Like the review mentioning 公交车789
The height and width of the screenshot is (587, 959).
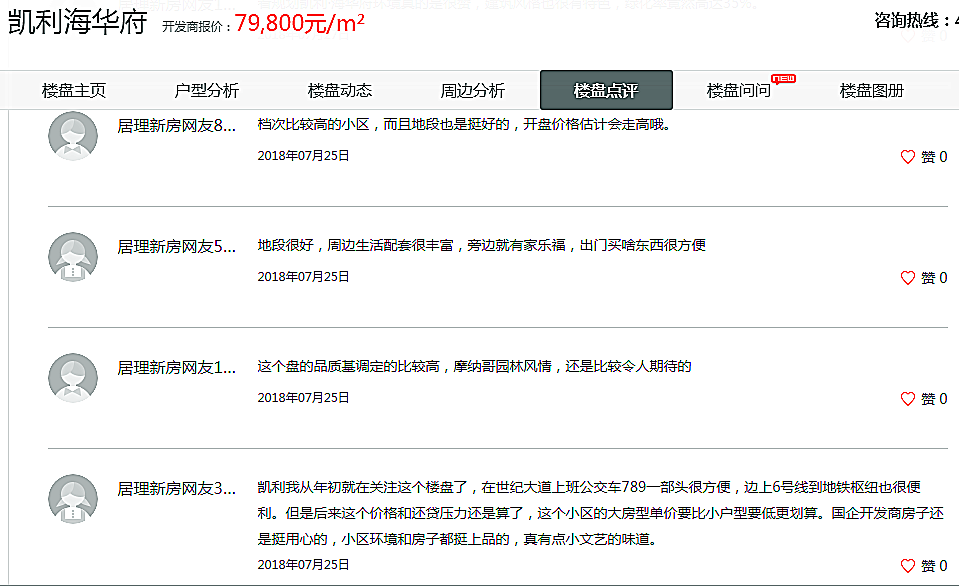[908, 566]
